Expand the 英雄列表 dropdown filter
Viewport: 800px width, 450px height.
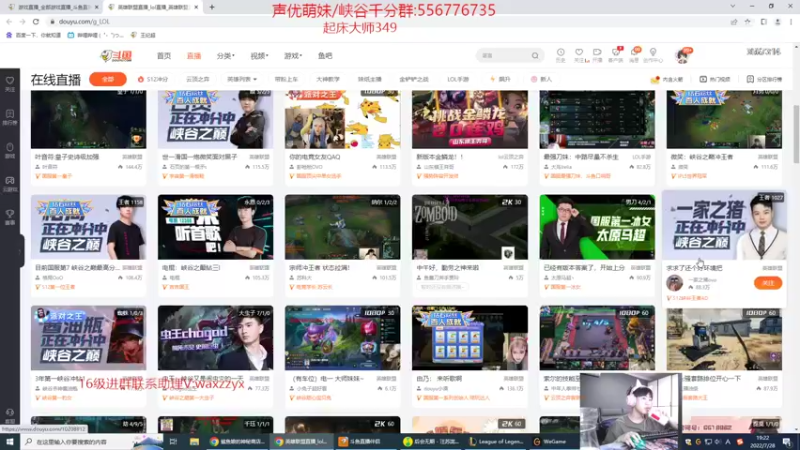click(242, 79)
